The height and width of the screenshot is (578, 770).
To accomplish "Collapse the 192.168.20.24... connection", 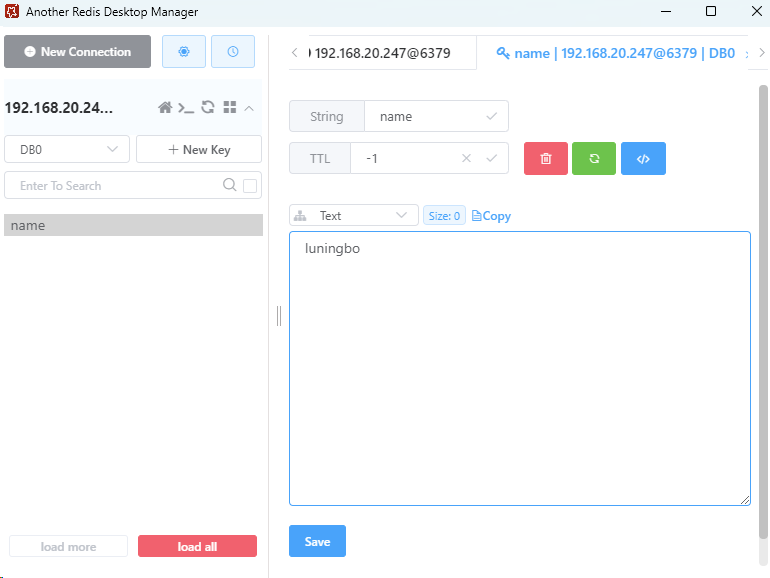I will pos(249,109).
